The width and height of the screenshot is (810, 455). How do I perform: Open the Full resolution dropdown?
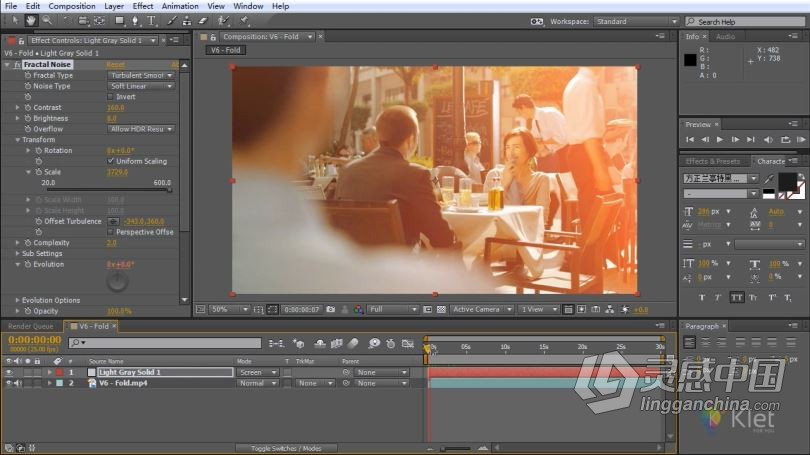392,309
